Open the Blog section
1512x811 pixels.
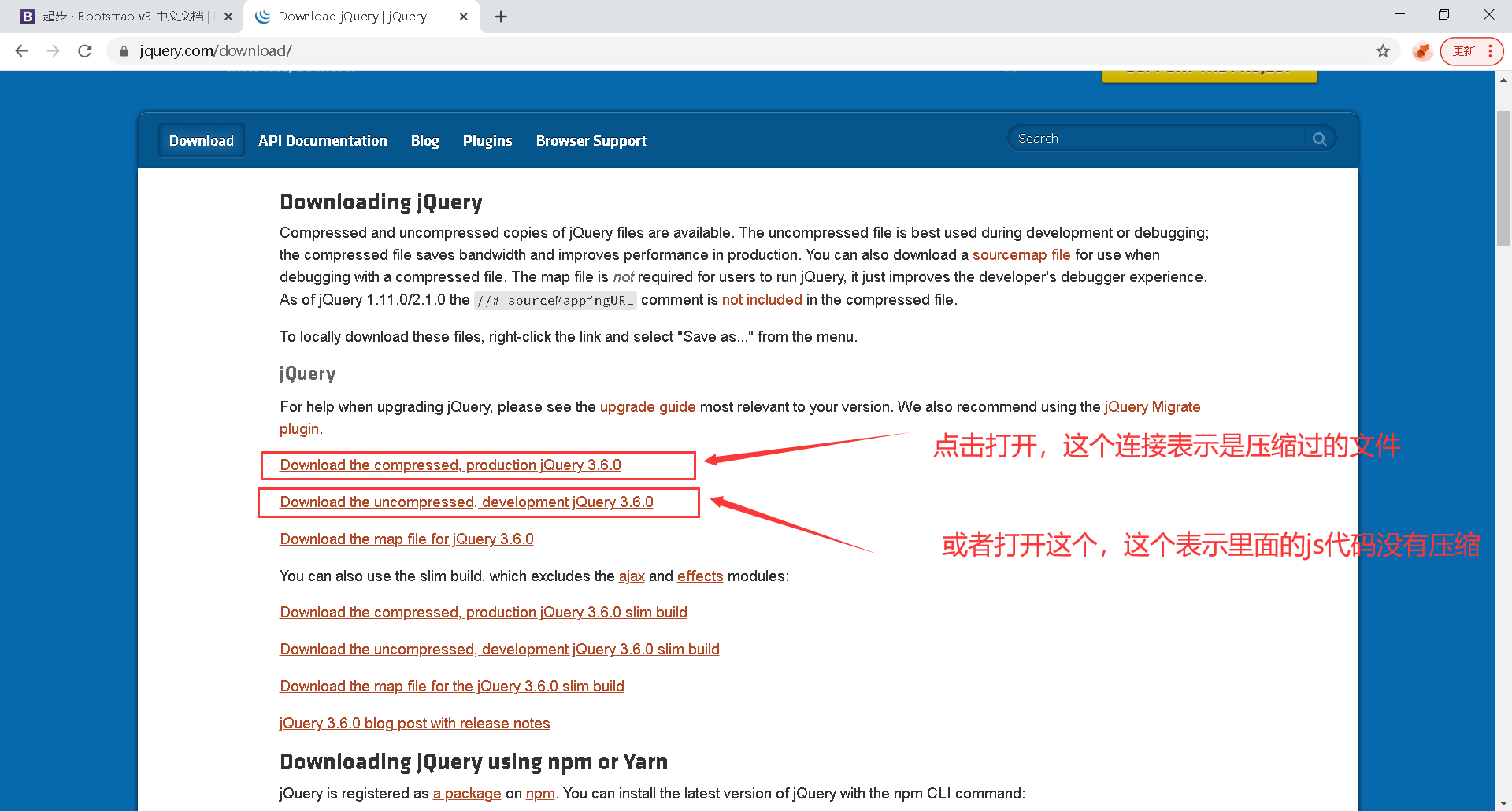pos(424,140)
